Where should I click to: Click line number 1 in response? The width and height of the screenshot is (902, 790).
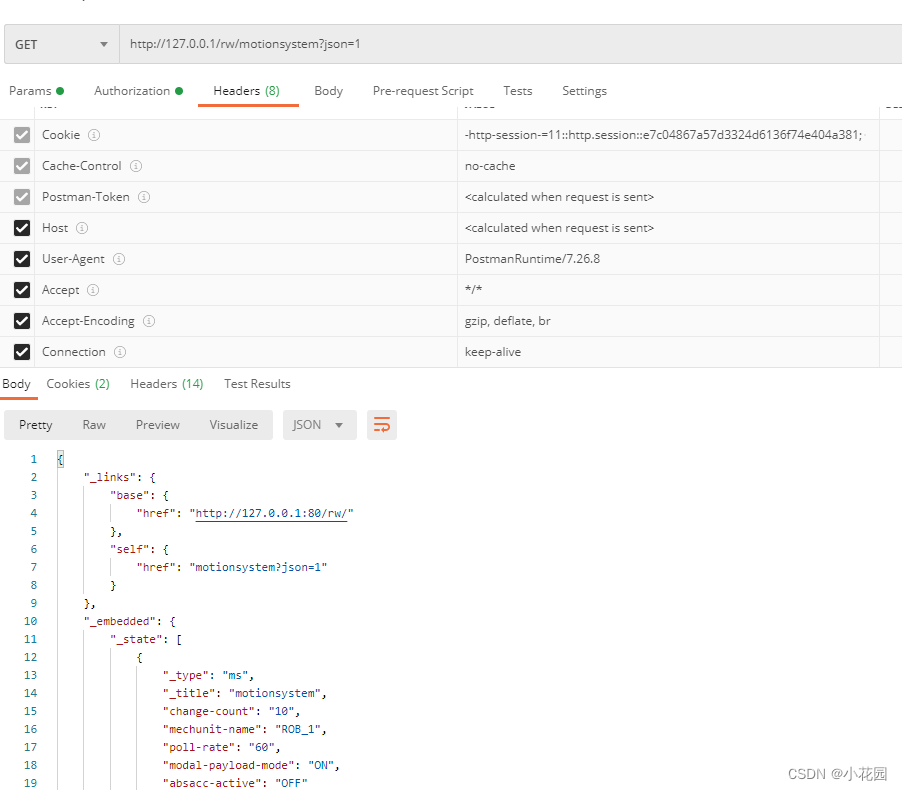point(33,459)
